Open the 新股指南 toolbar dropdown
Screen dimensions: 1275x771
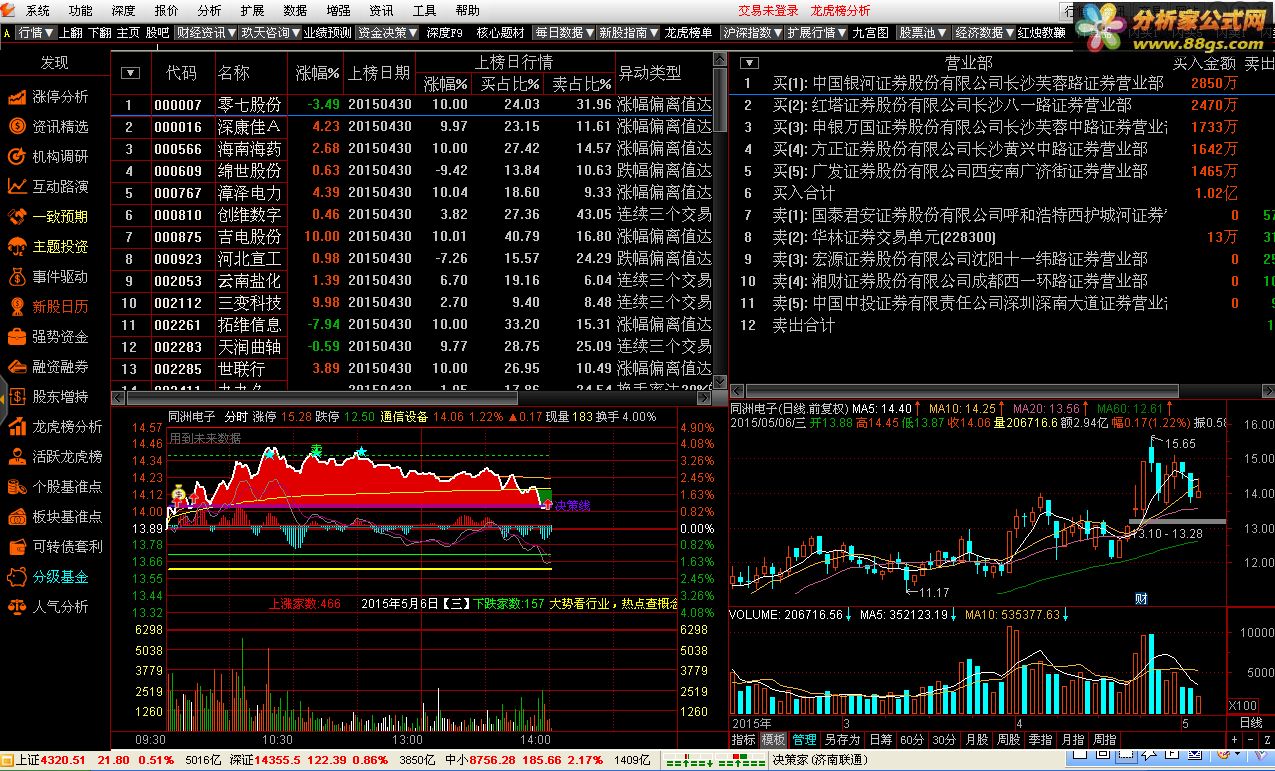click(x=628, y=32)
